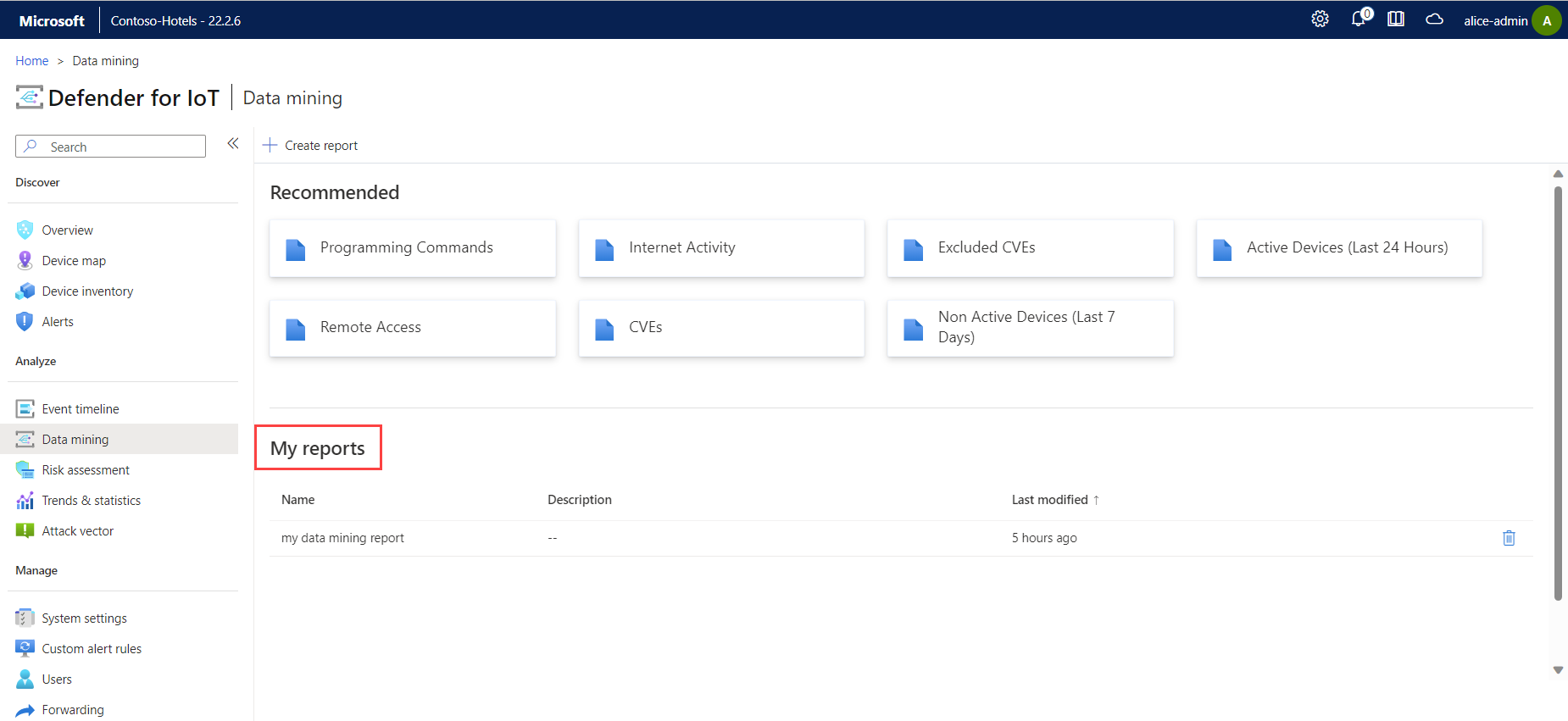1568x721 pixels.
Task: Open Trends & statistics
Action: pyautogui.click(x=92, y=501)
